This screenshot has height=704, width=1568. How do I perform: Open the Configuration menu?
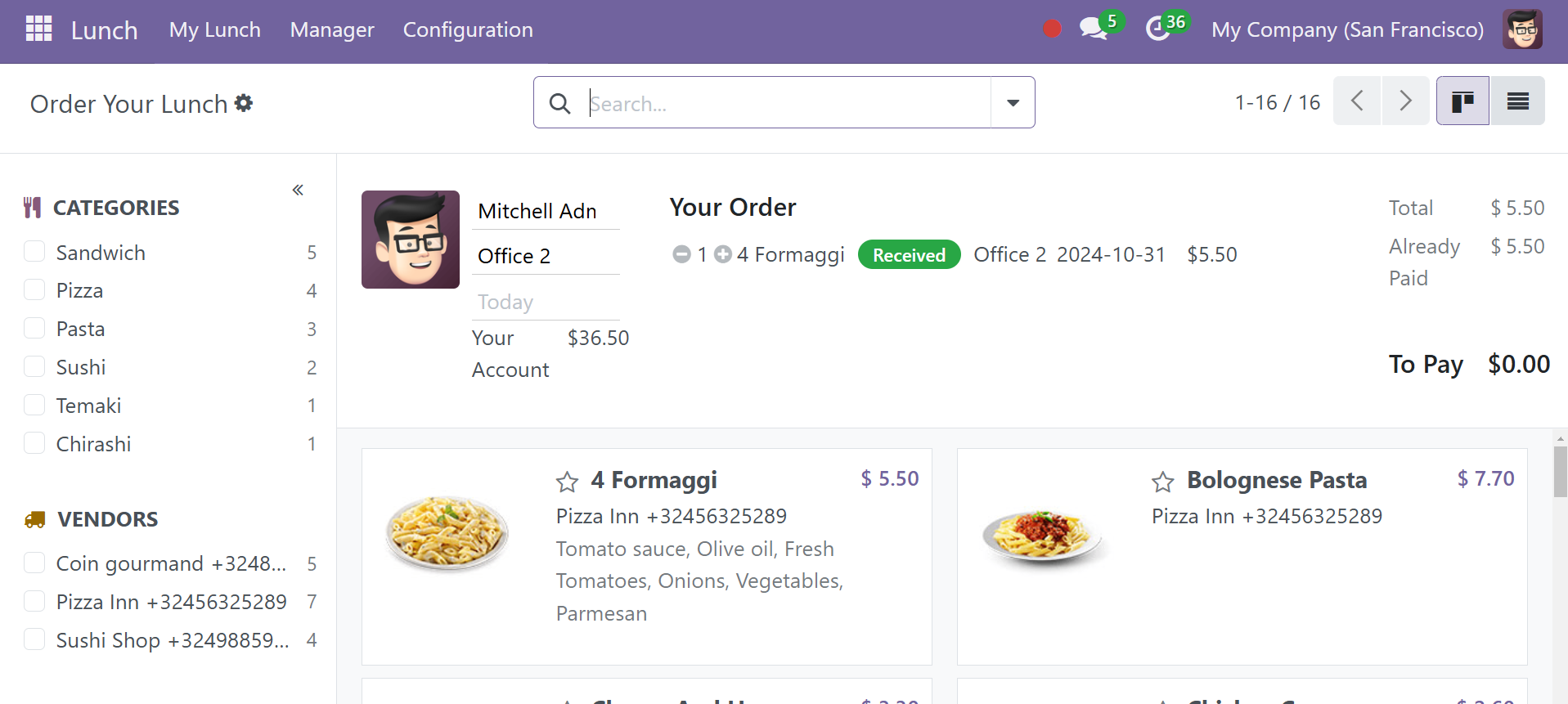[468, 30]
